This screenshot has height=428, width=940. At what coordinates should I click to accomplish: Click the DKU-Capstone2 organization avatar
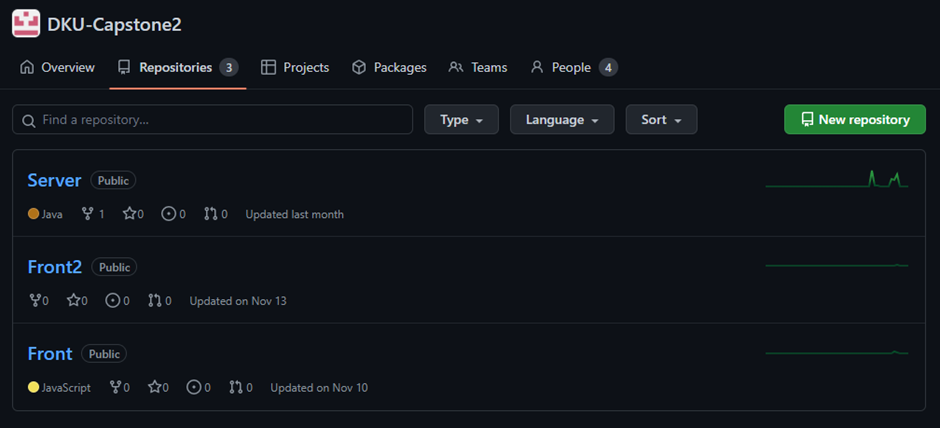click(x=26, y=24)
